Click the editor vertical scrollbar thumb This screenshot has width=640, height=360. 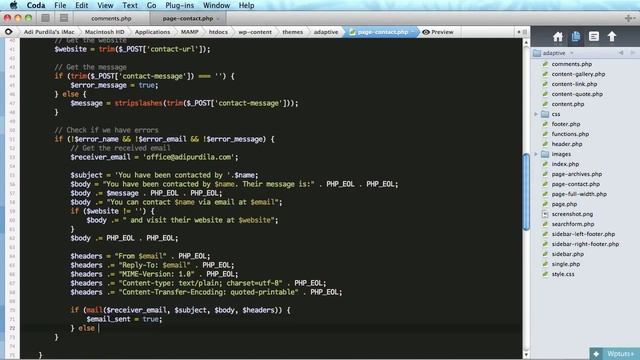[x=526, y=191]
